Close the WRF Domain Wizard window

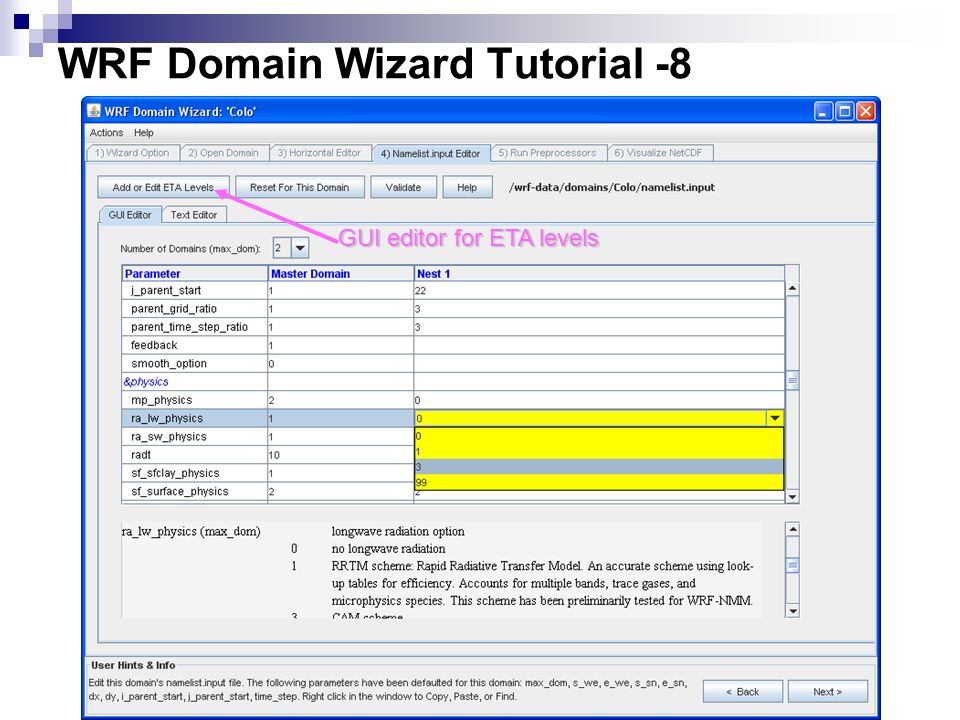click(x=866, y=111)
